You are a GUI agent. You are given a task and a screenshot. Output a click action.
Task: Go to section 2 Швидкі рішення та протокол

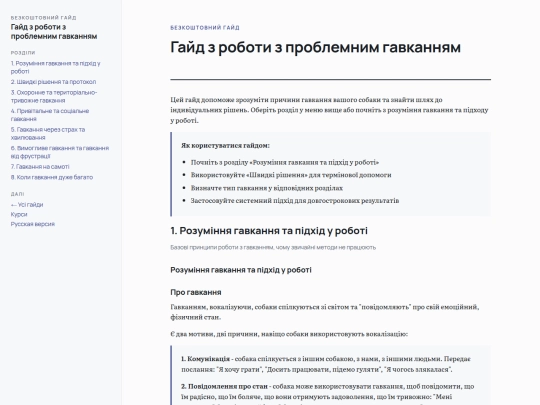coord(53,82)
